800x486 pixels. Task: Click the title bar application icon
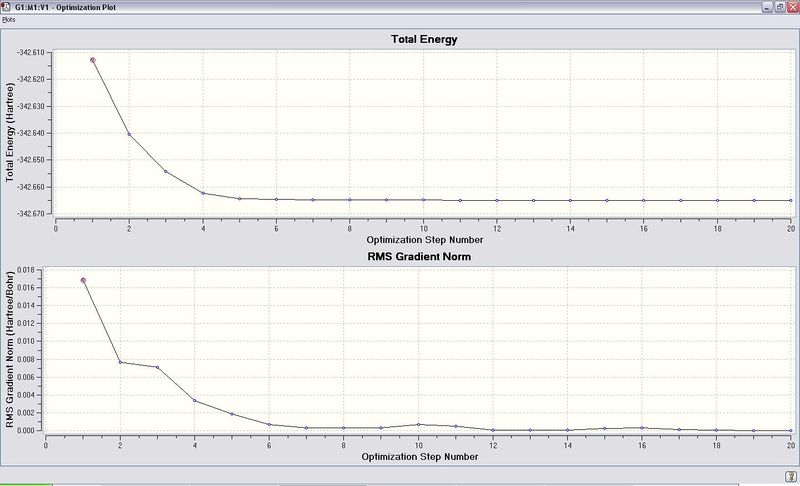[x=6, y=7]
